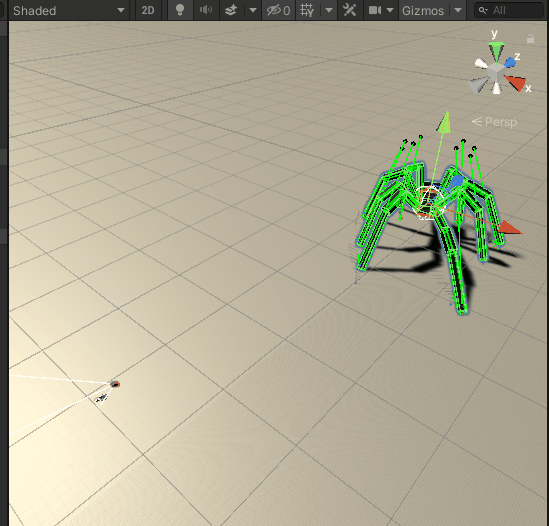The image size is (549, 526).
Task: Toggle scene effects layers icon
Action: [x=230, y=11]
